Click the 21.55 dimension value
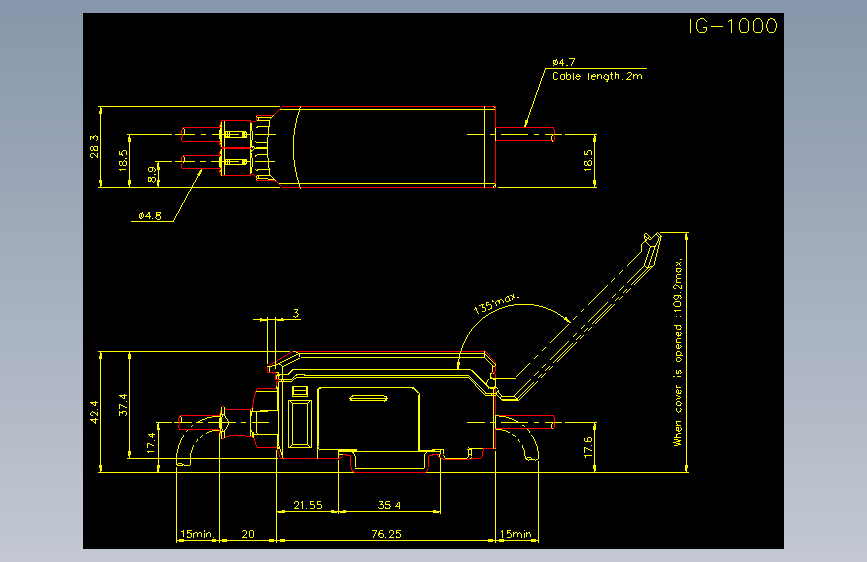 307,505
